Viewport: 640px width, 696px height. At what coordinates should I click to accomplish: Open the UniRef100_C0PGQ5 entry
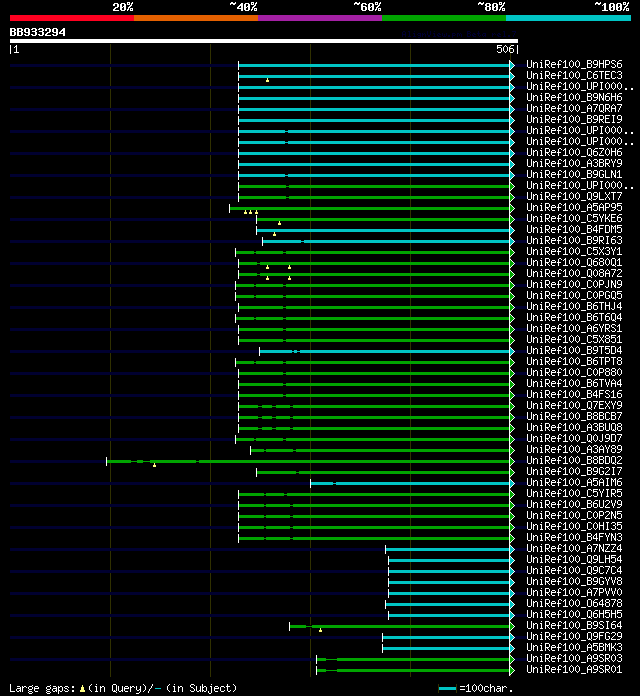[x=574, y=296]
